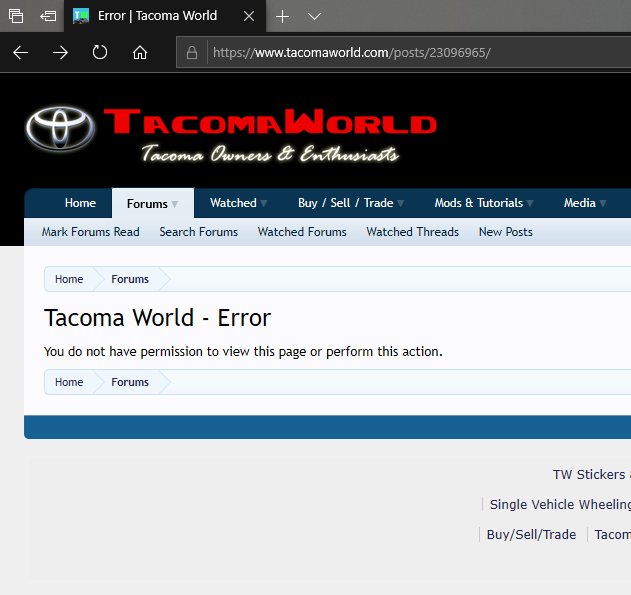The image size is (631, 595).
Task: Click the TacomaWorld banner title
Action: click(x=270, y=121)
